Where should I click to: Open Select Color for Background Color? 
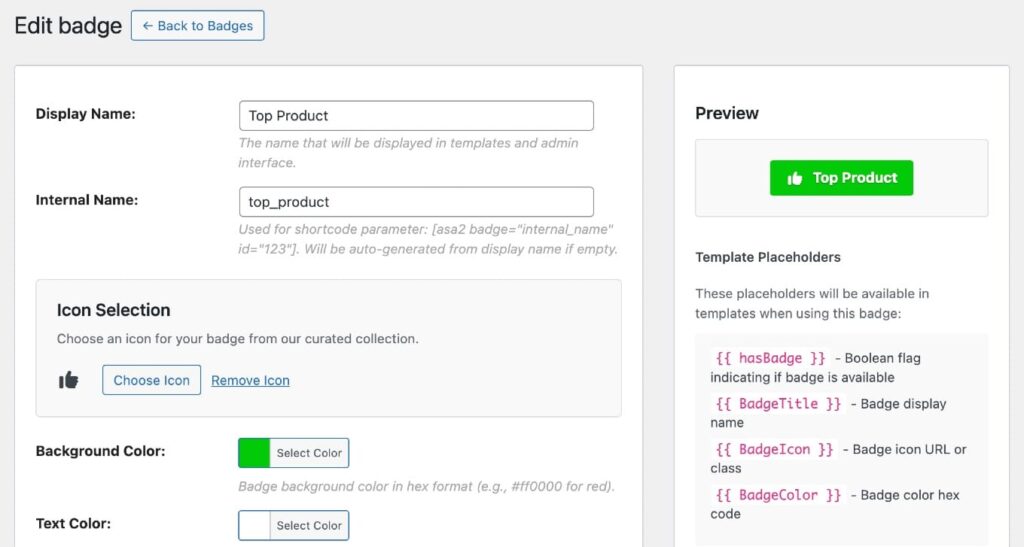[309, 453]
